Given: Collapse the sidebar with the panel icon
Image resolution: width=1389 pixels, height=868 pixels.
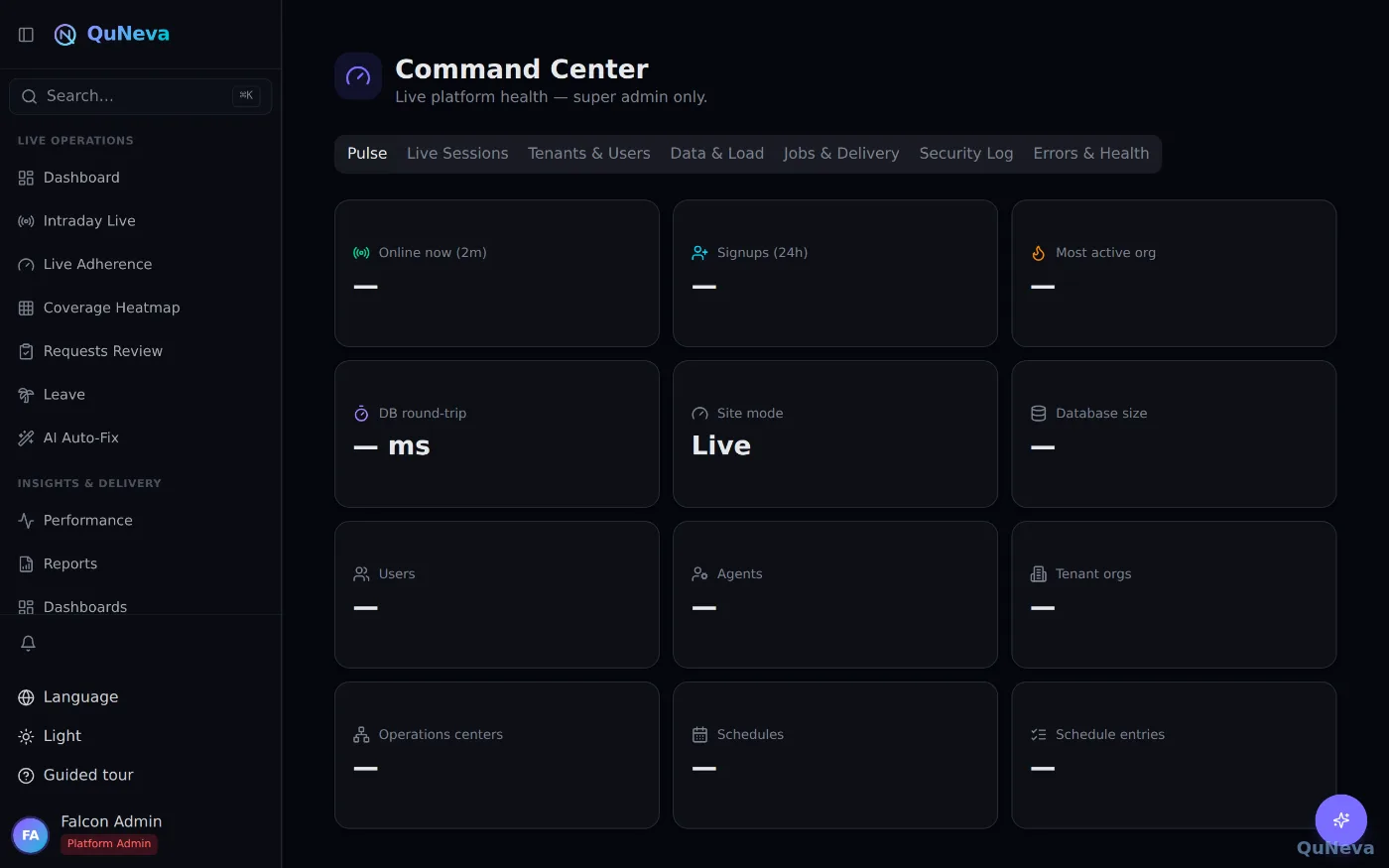Looking at the screenshot, I should 27,35.
